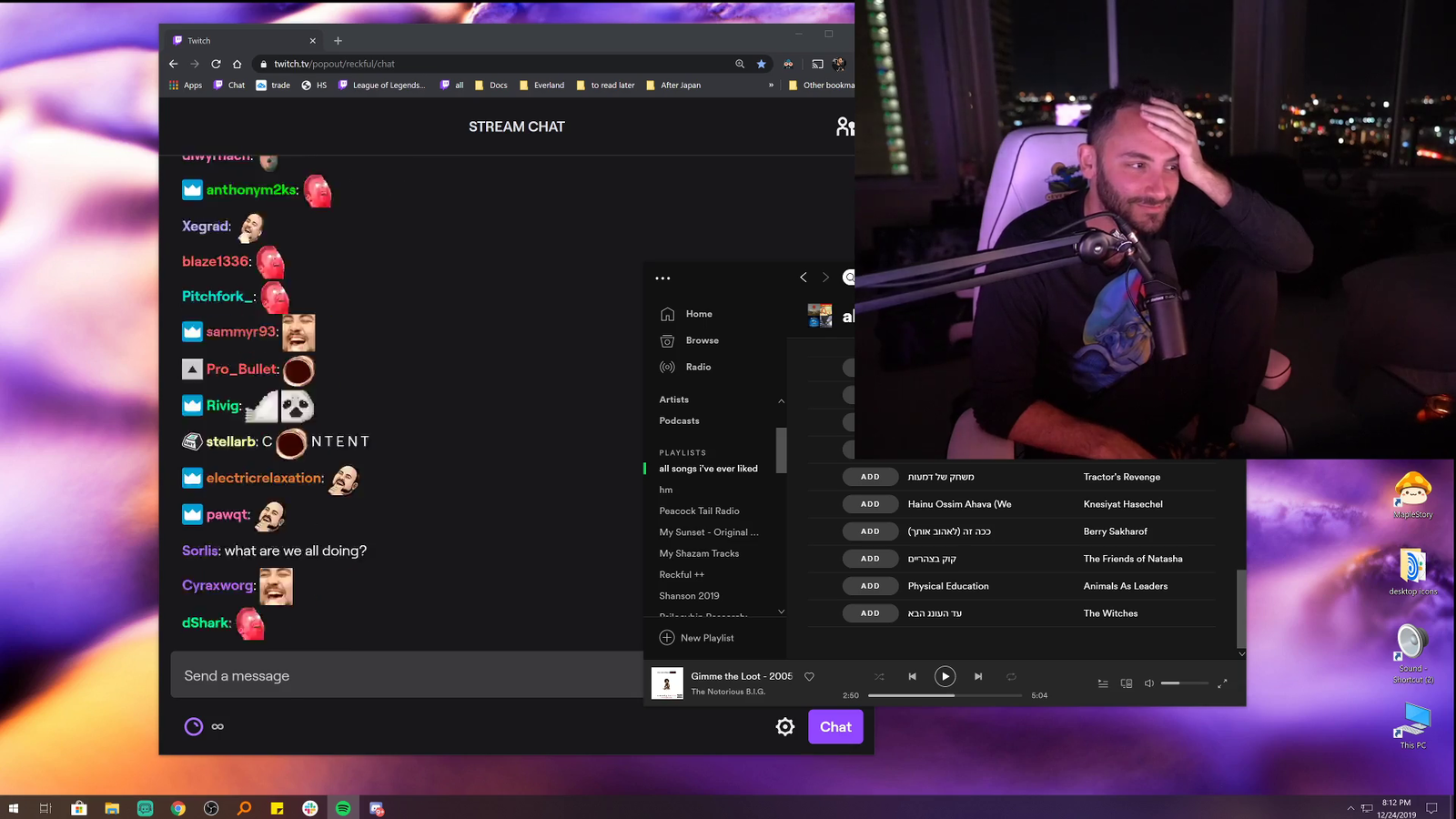Open Twitch chat settings gear
The height and width of the screenshot is (819, 1456).
(785, 726)
